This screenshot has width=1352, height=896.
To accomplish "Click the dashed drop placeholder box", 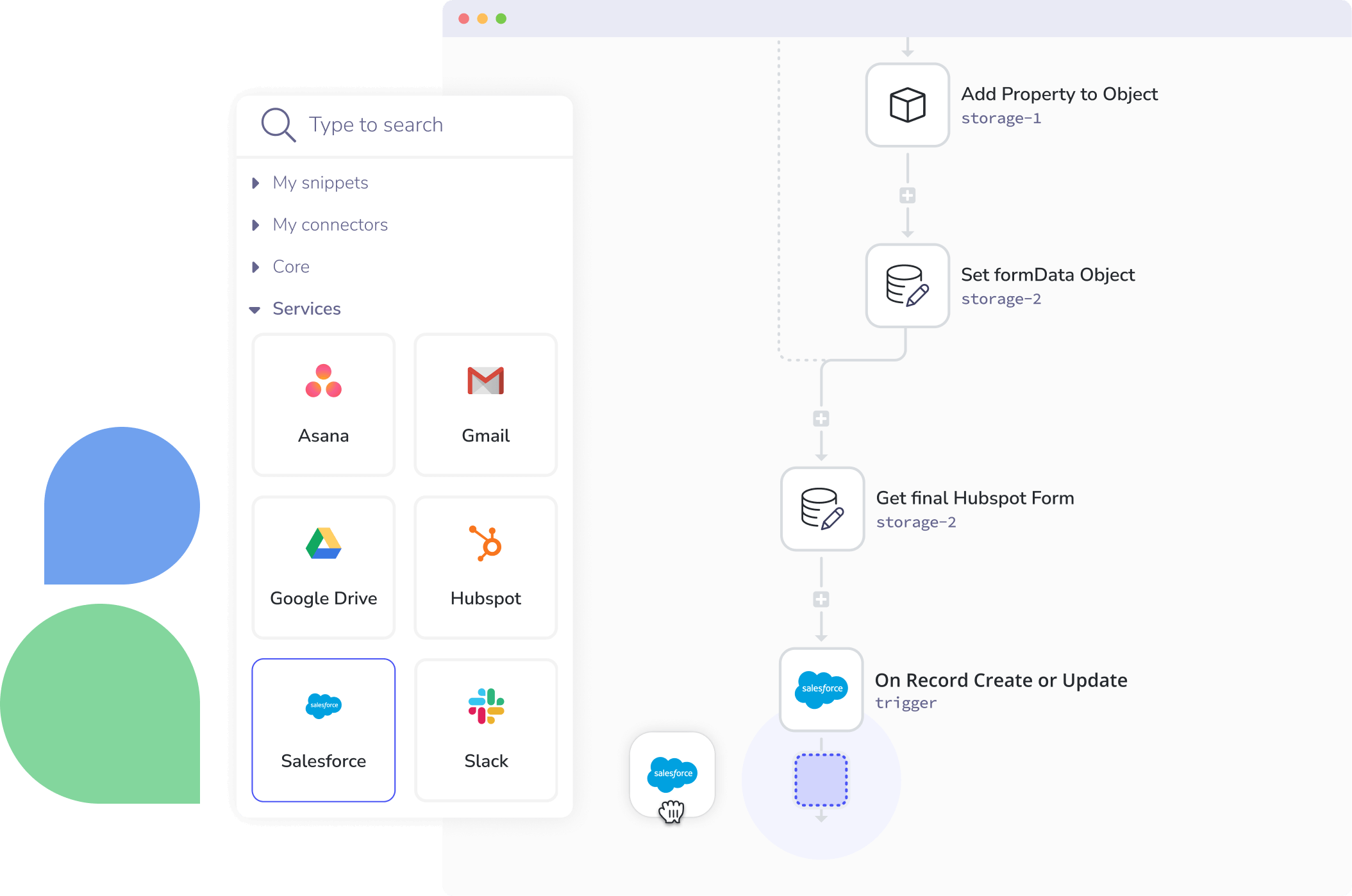I will [821, 780].
